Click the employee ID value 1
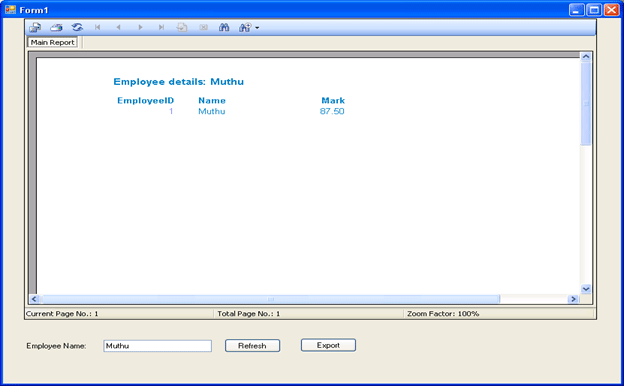The width and height of the screenshot is (624, 386). click(171, 111)
